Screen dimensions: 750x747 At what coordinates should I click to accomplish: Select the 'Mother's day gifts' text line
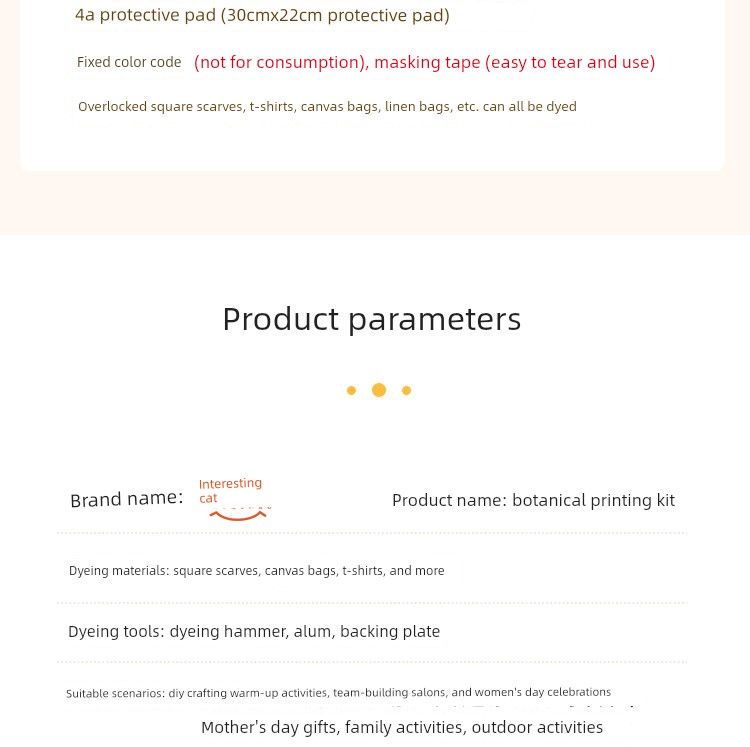[402, 727]
